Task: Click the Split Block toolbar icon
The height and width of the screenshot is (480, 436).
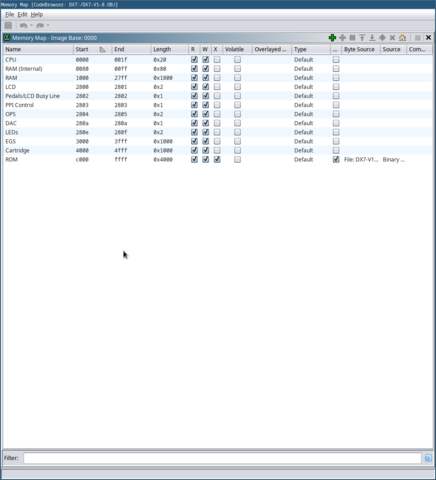Action: click(352, 38)
